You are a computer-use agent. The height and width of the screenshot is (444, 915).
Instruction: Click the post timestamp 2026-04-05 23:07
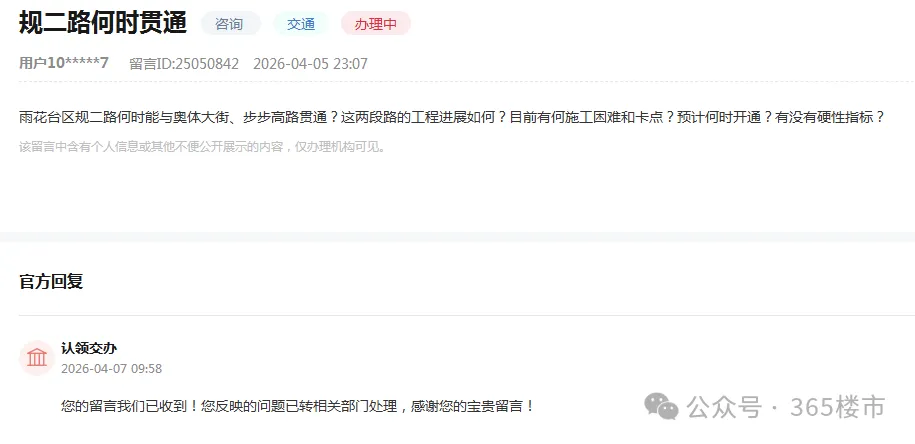[x=310, y=64]
